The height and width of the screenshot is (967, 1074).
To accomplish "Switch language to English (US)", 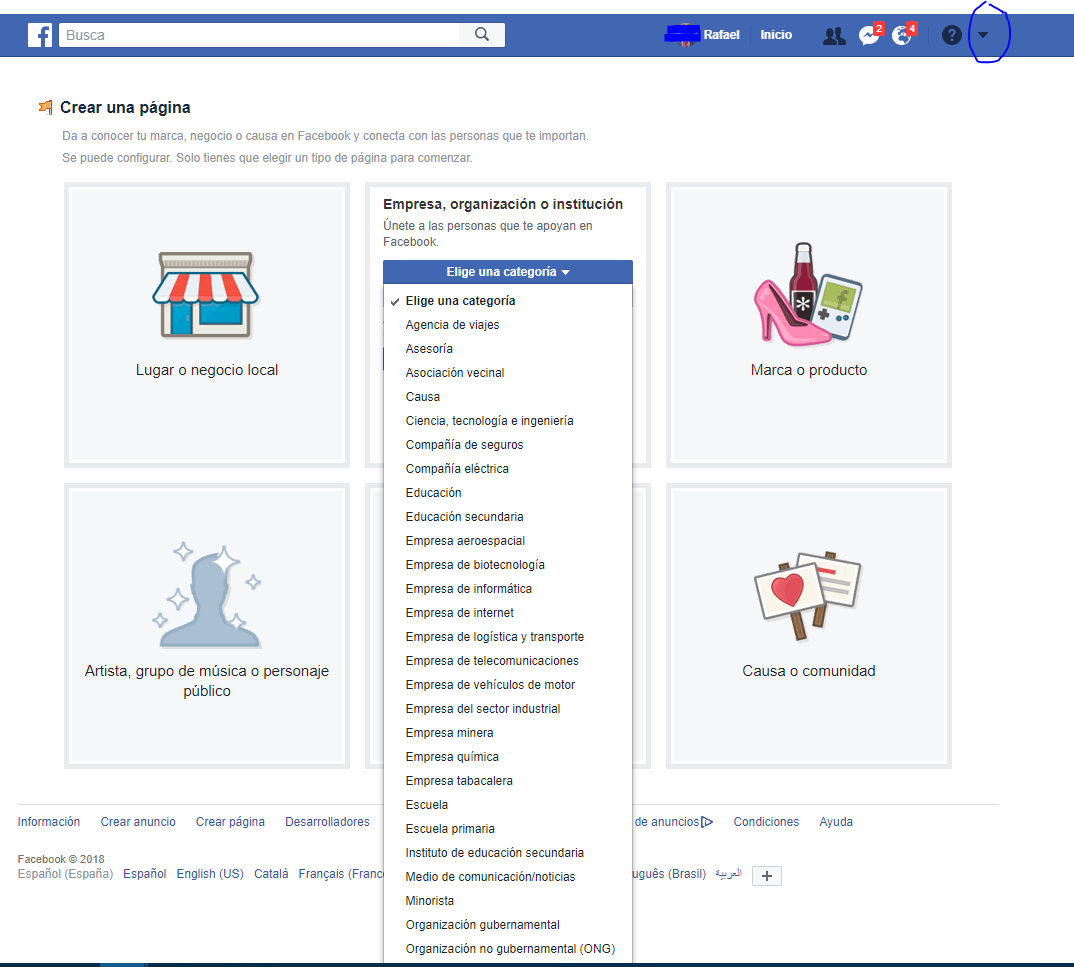I will (x=210, y=874).
